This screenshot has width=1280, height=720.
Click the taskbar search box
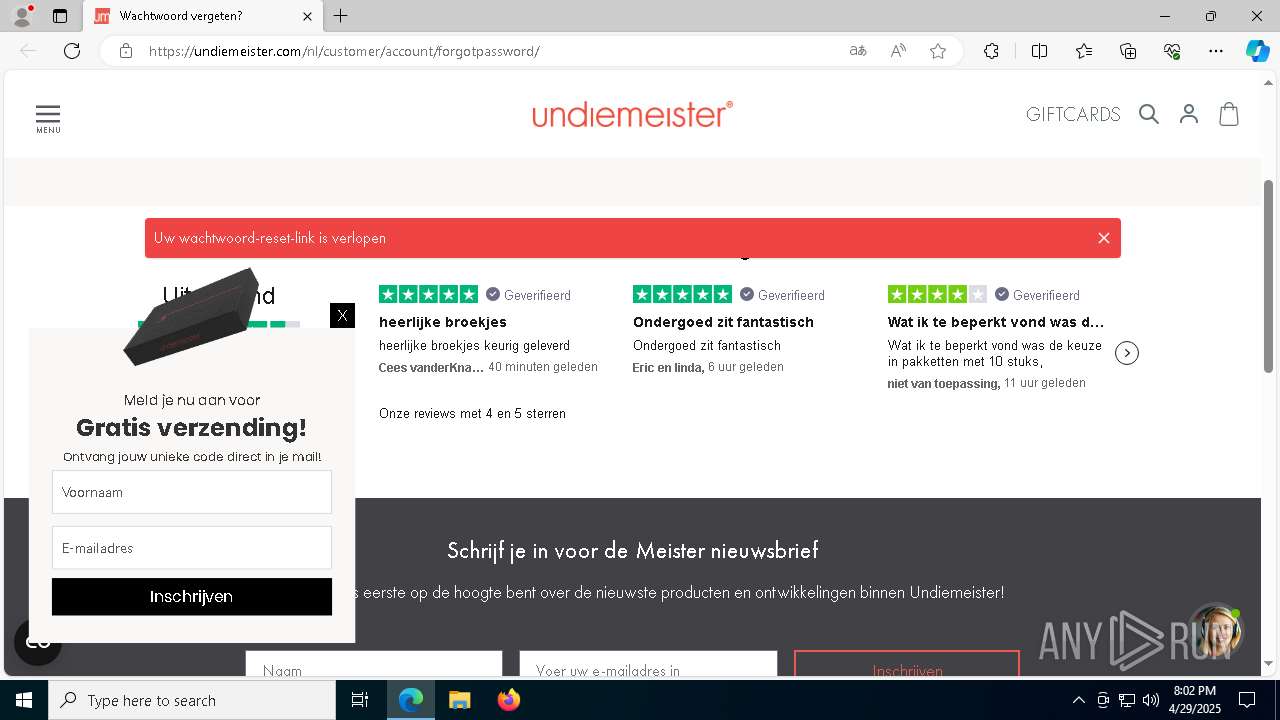[x=192, y=700]
